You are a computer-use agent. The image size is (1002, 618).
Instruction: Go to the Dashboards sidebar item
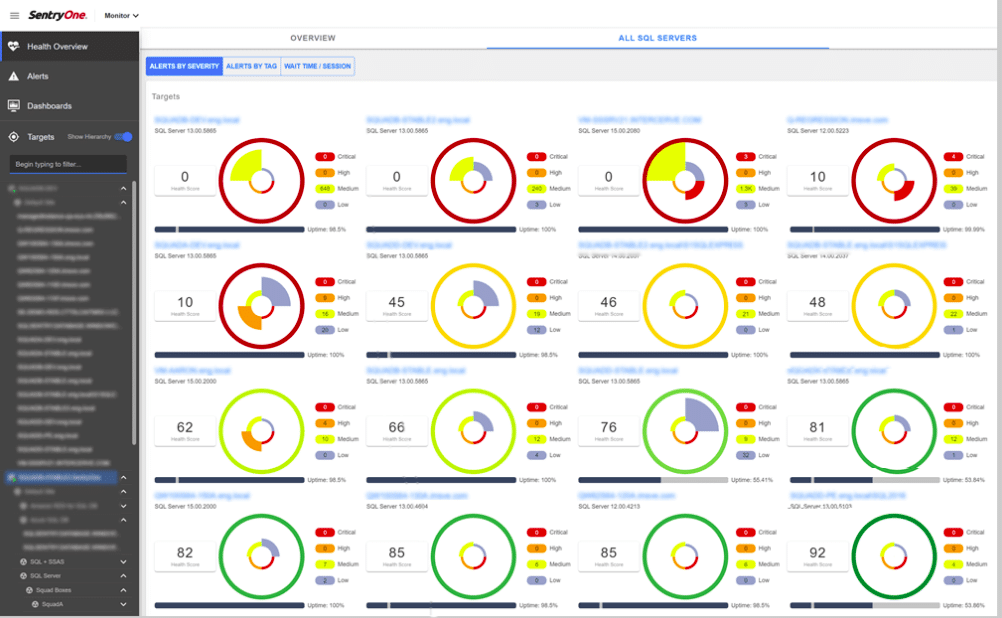[69, 105]
